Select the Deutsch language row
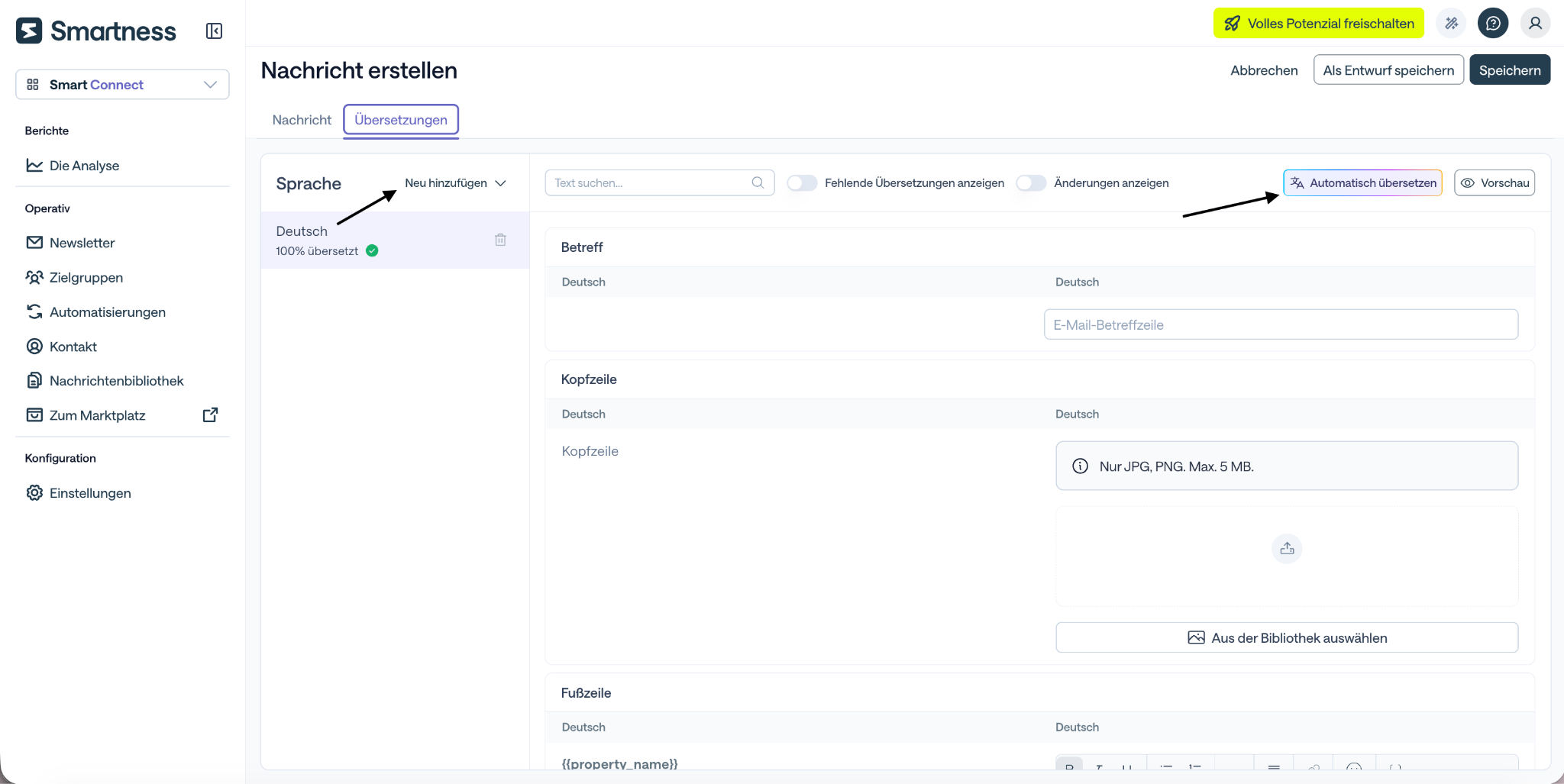The image size is (1564, 784). click(395, 240)
